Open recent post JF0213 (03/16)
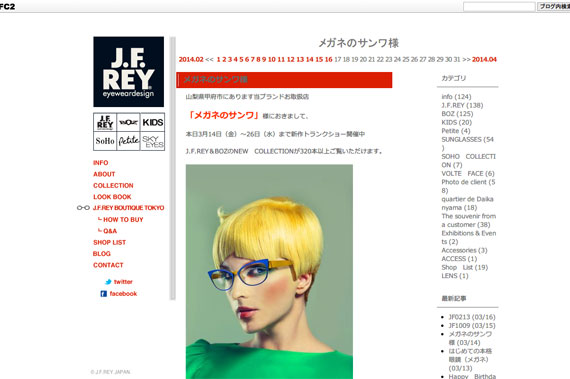The image size is (570, 379). pyautogui.click(x=472, y=317)
